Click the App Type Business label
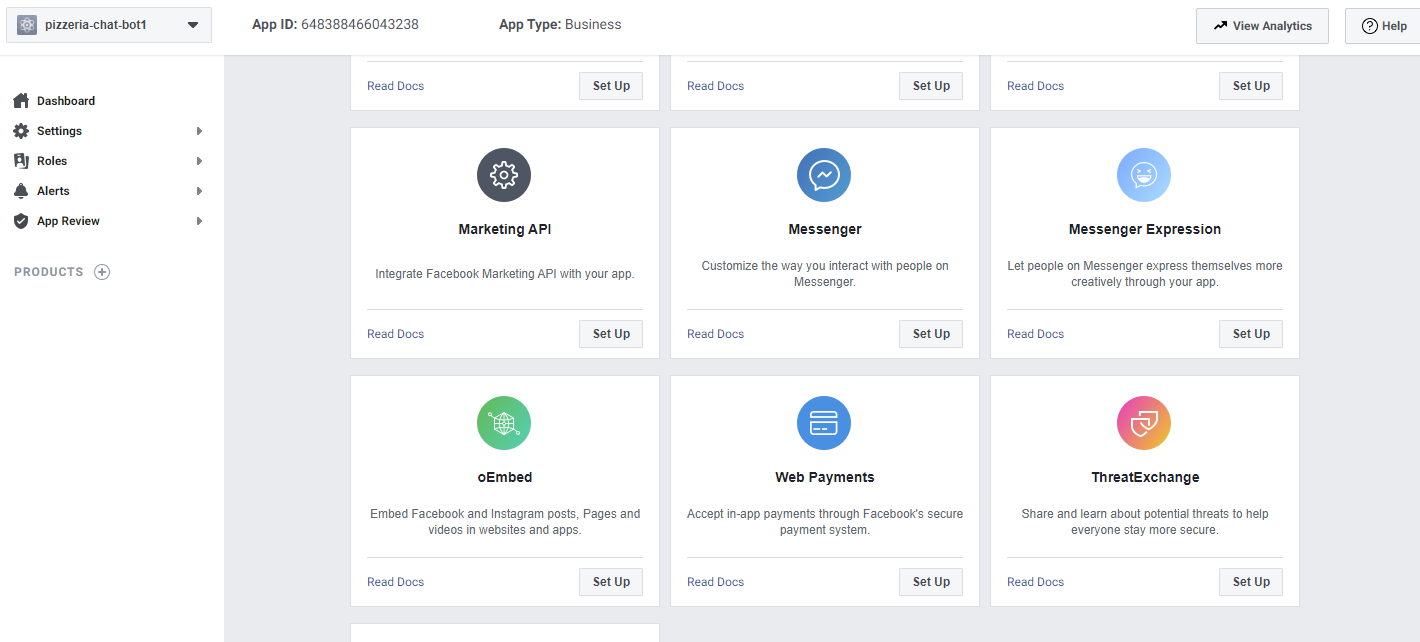Screen dimensions: 1420x642 pyautogui.click(x=560, y=24)
